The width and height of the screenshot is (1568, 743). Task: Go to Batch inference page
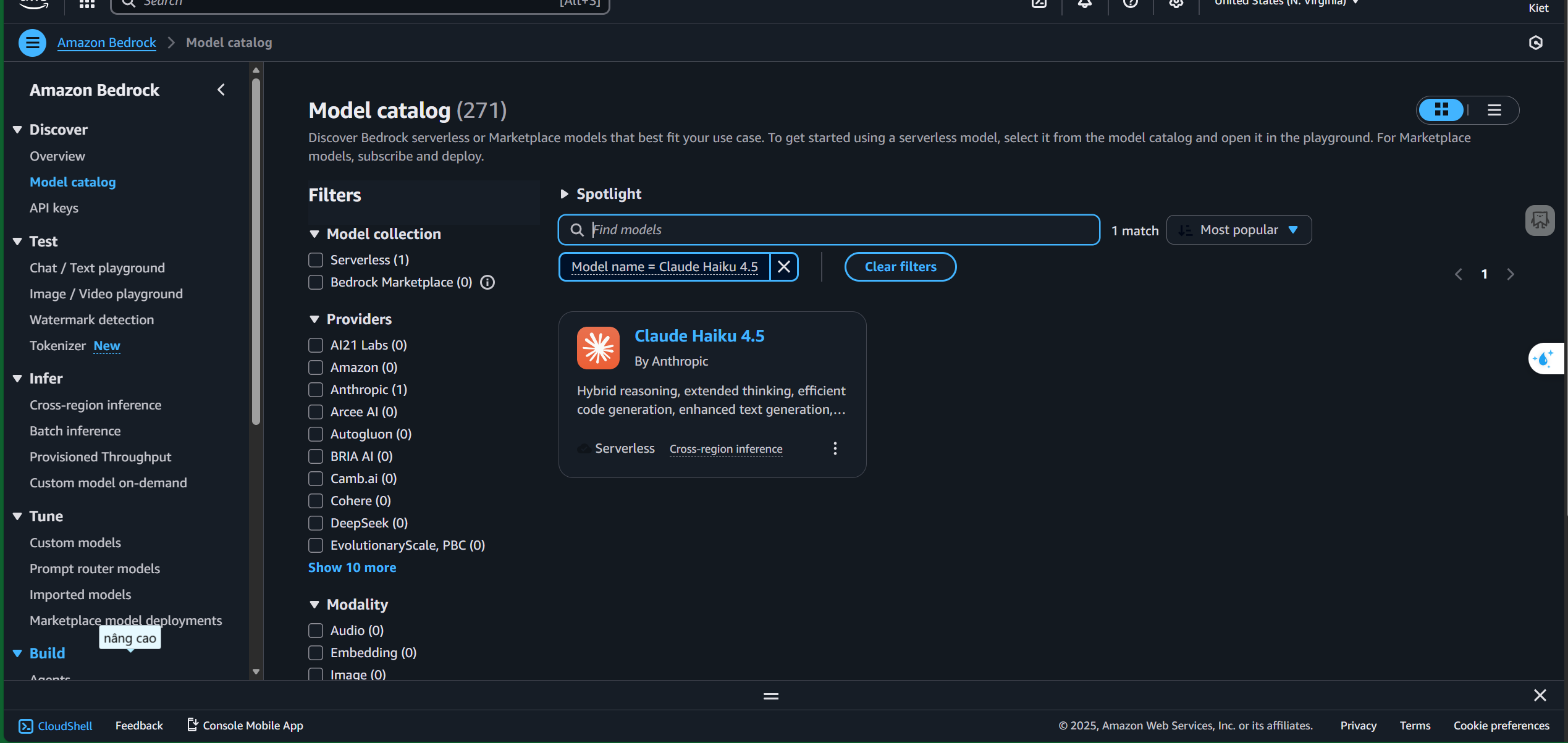75,431
